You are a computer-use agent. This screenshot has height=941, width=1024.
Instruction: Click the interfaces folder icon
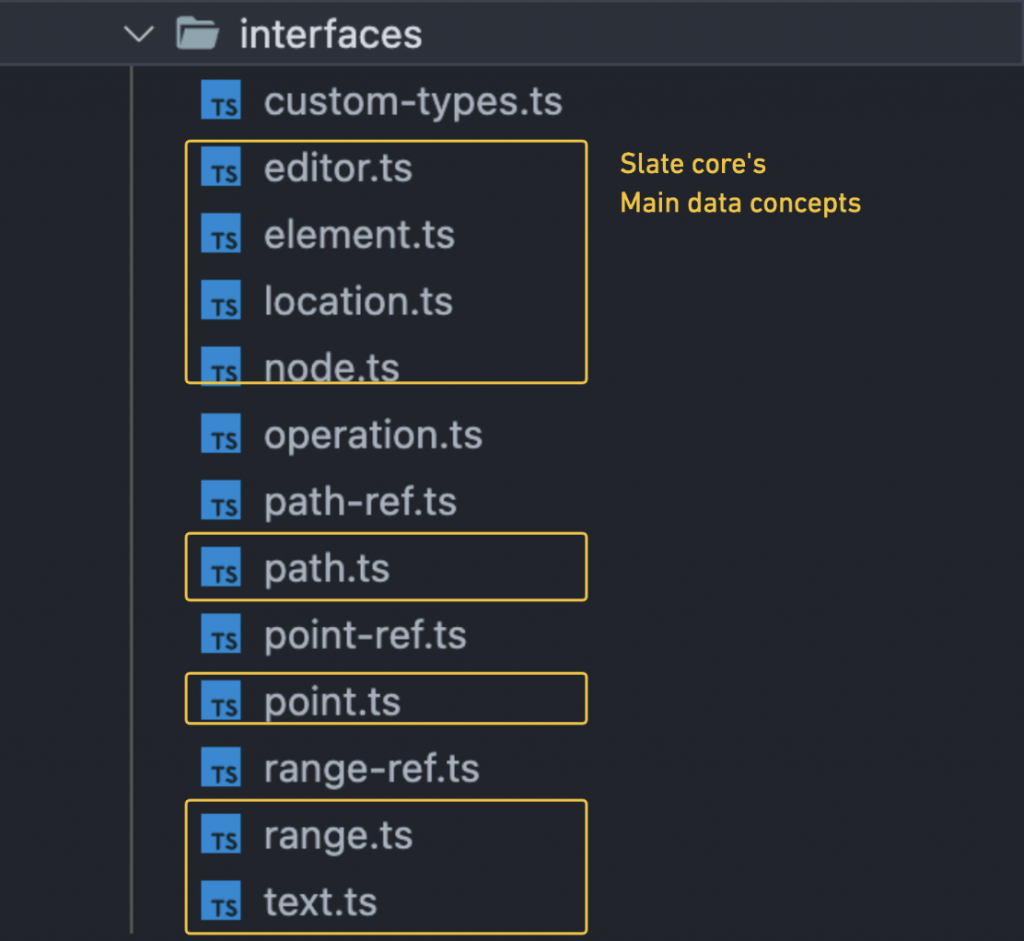pos(197,35)
